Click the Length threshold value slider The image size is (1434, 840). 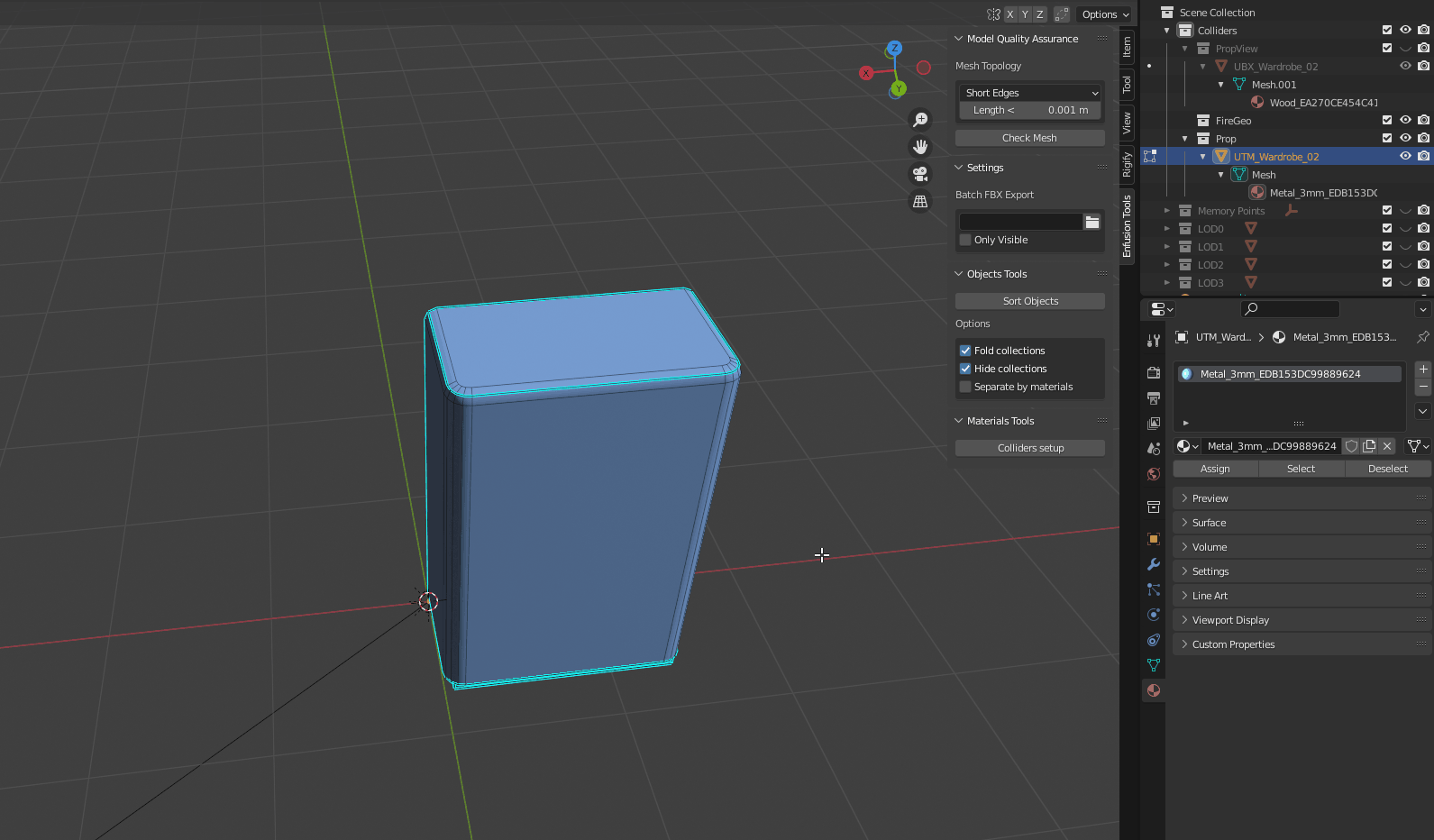[x=1030, y=110]
